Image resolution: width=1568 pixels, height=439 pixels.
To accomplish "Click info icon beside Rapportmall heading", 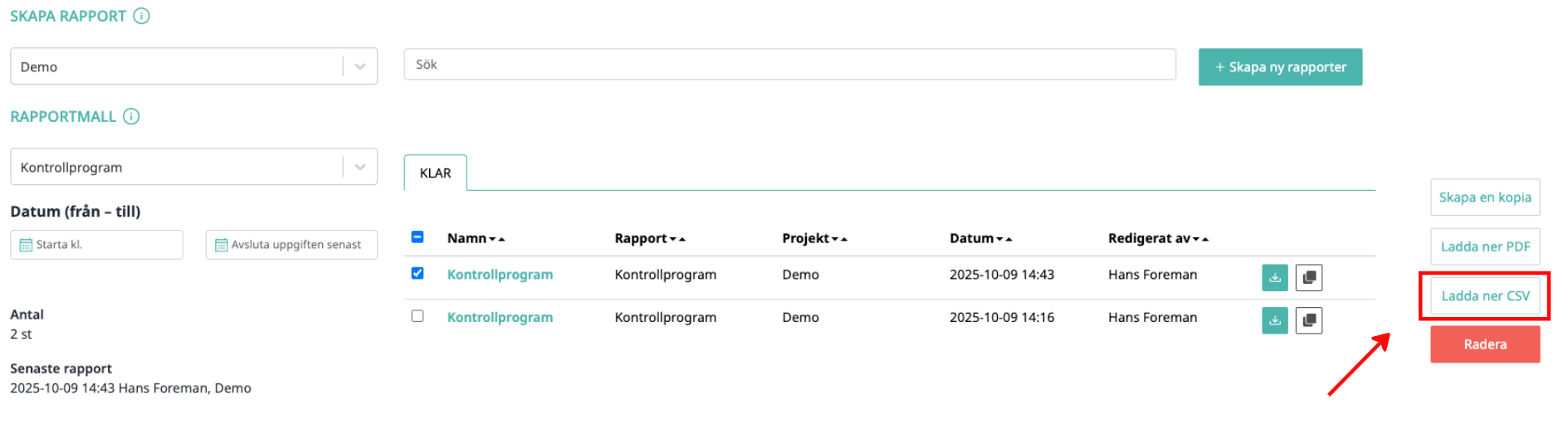I will [x=131, y=116].
